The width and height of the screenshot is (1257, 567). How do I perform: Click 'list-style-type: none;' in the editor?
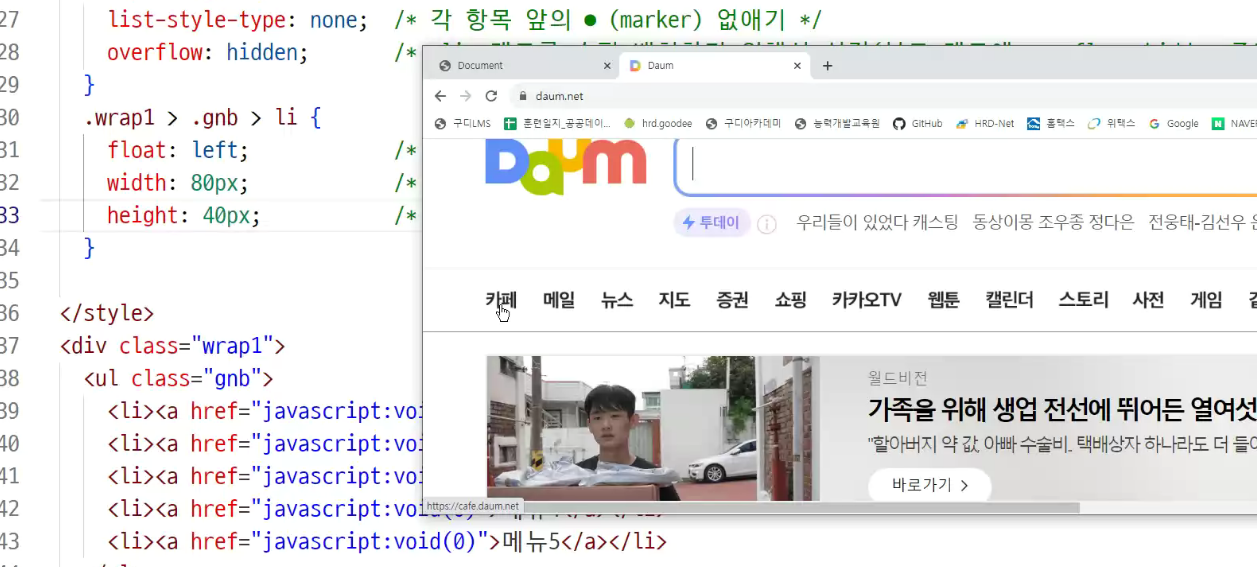click(237, 19)
